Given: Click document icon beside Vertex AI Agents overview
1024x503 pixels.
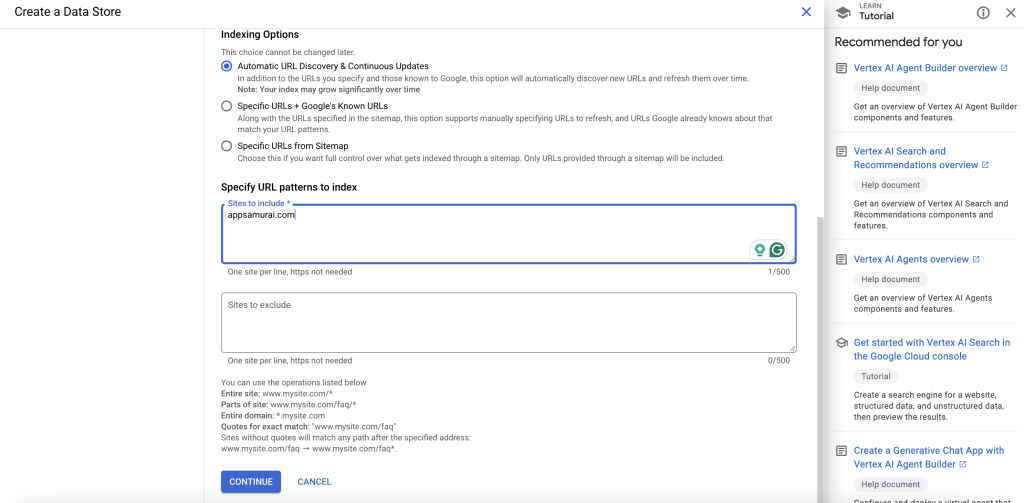Looking at the screenshot, I should click(x=841, y=259).
